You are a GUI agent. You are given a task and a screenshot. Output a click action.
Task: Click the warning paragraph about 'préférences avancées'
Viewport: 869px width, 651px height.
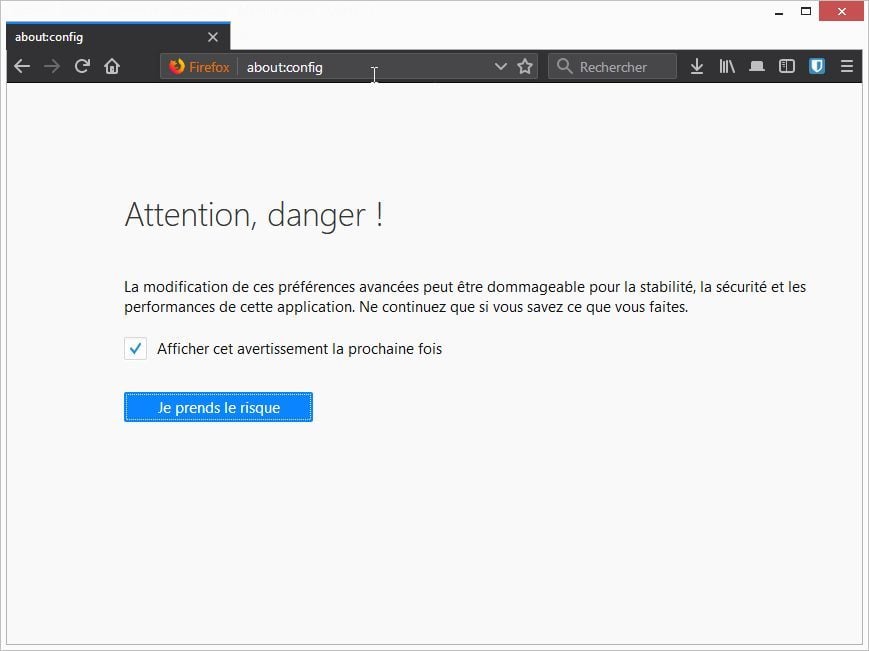(x=464, y=297)
